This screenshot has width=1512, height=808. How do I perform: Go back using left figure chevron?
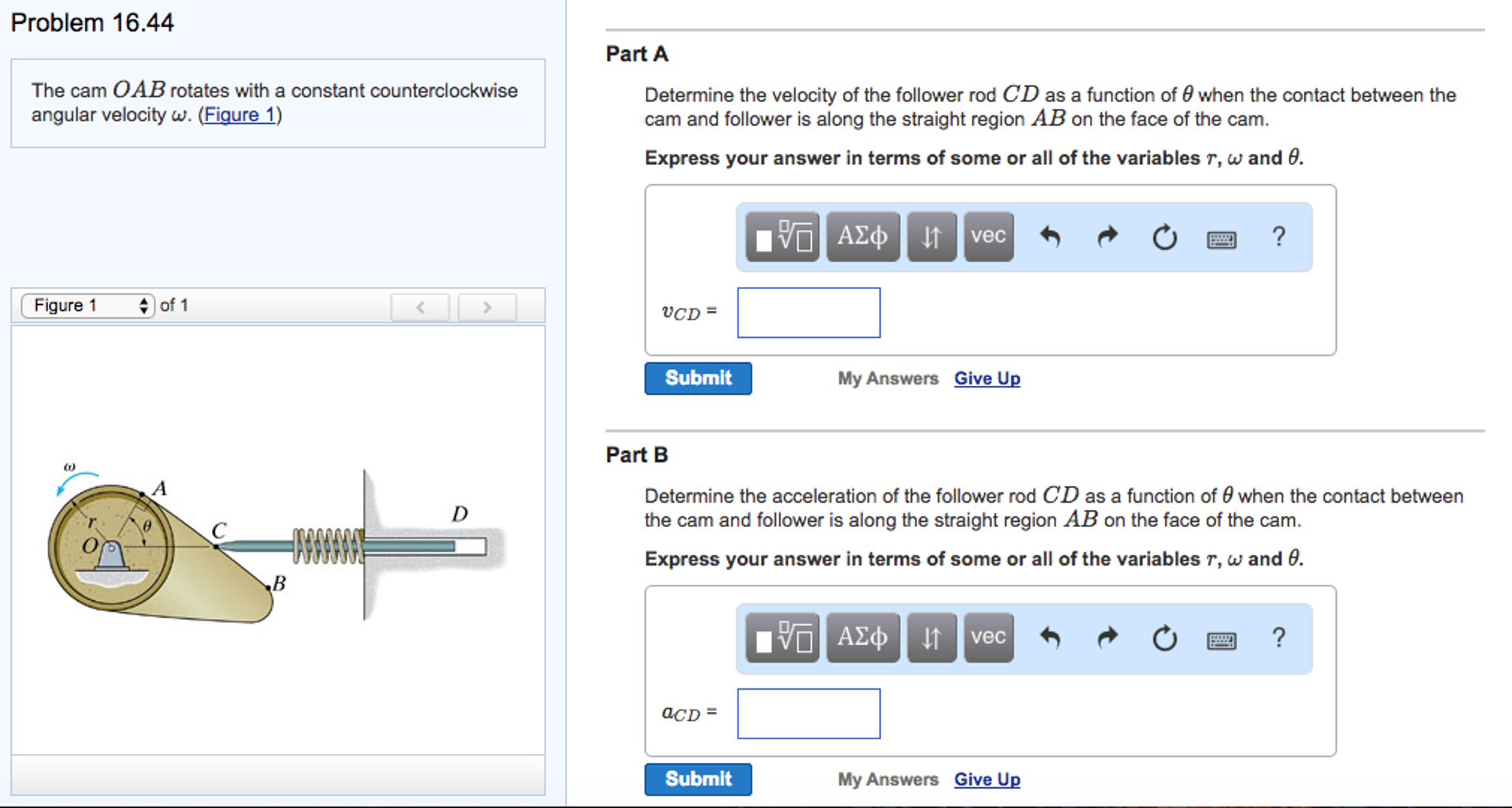420,306
